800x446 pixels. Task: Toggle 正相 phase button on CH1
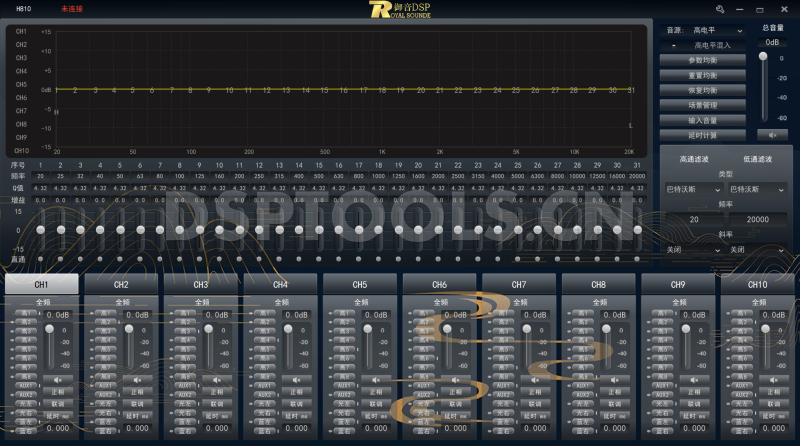point(58,392)
